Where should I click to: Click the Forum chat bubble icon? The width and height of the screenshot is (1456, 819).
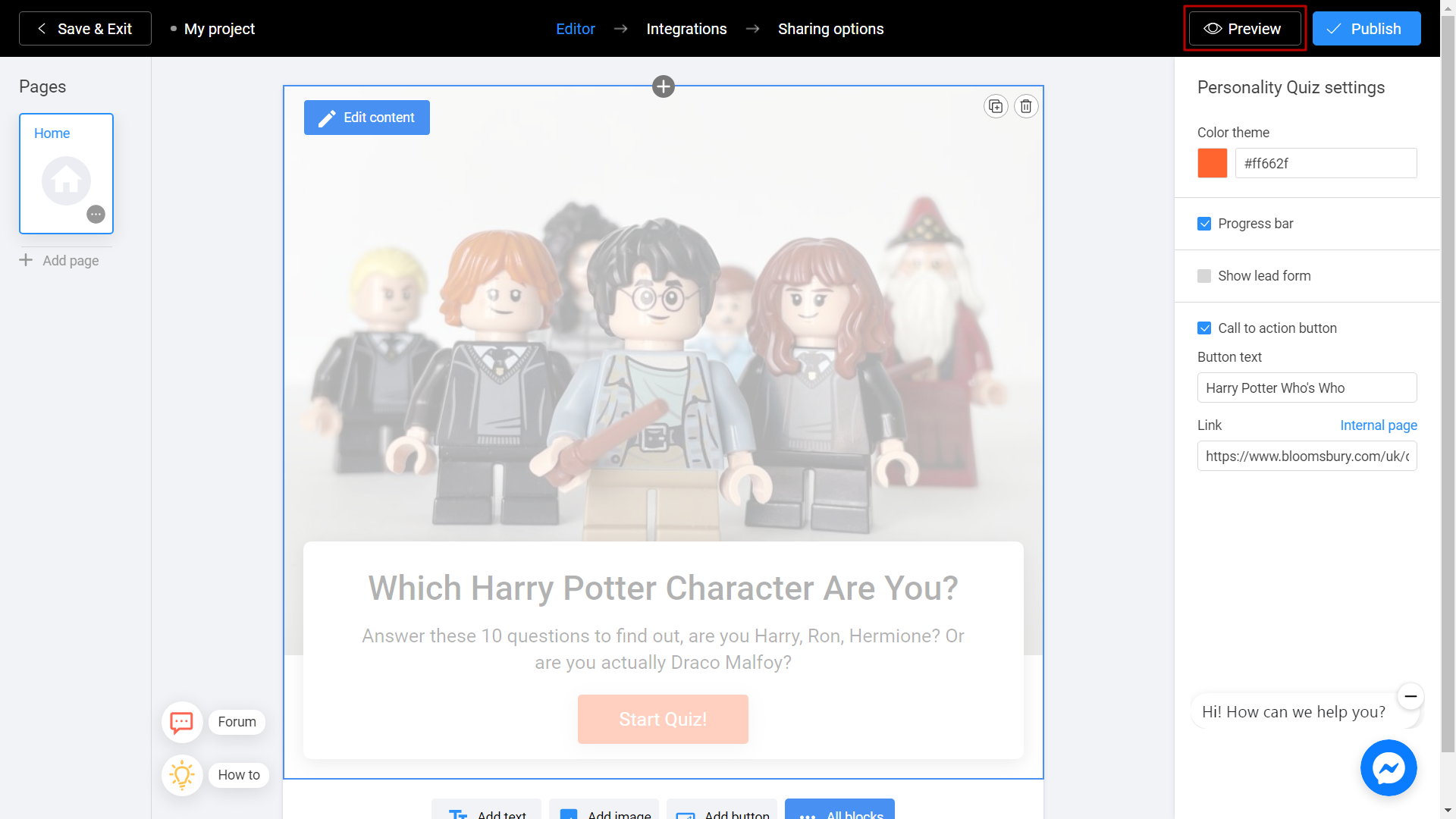[x=181, y=721]
